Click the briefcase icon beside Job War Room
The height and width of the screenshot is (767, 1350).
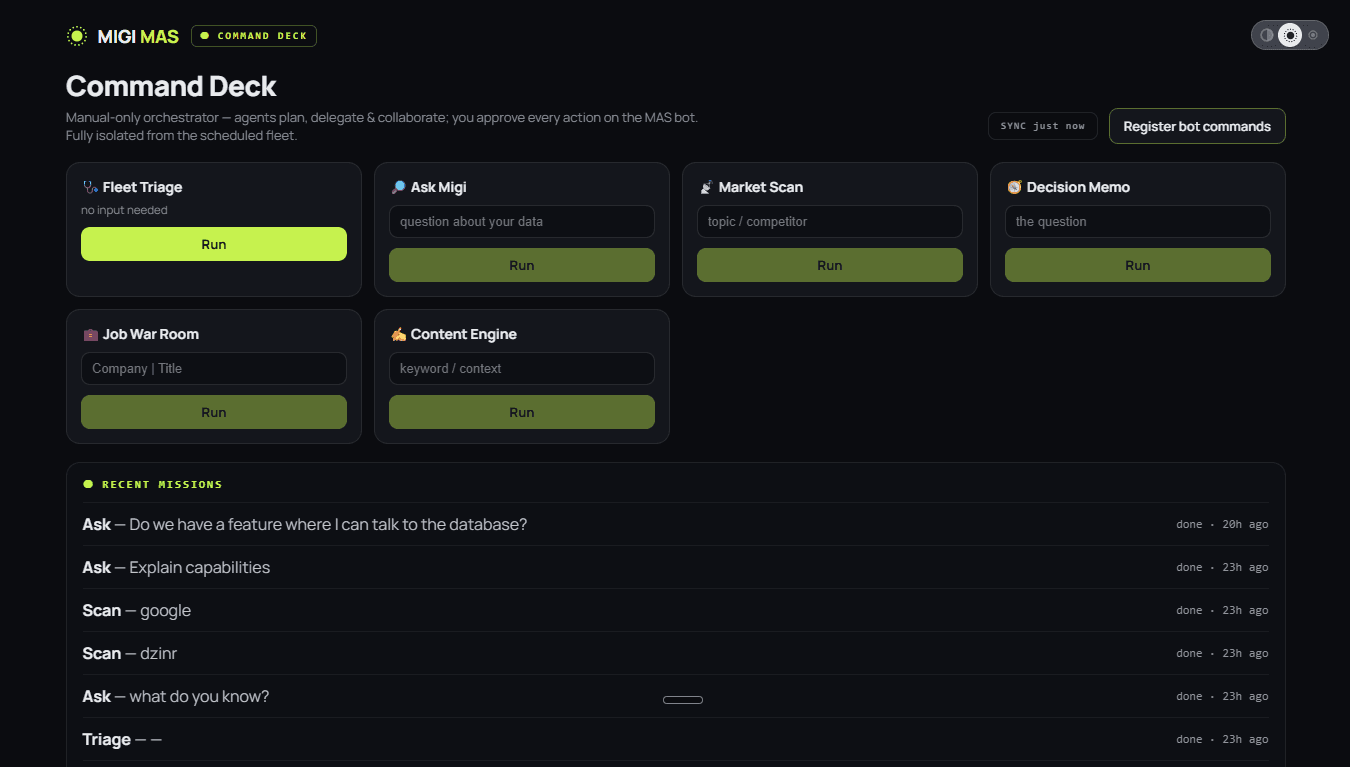pyautogui.click(x=90, y=334)
